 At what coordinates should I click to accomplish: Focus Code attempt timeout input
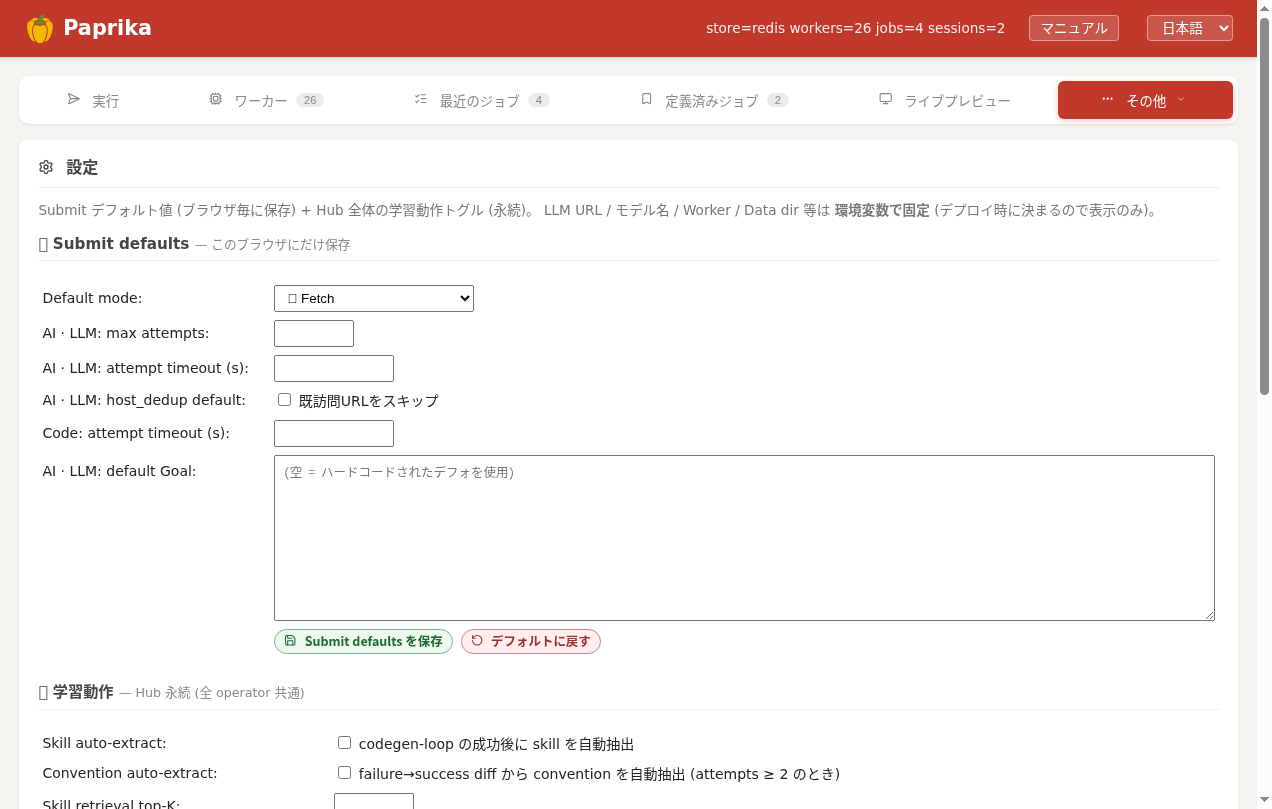[334, 433]
